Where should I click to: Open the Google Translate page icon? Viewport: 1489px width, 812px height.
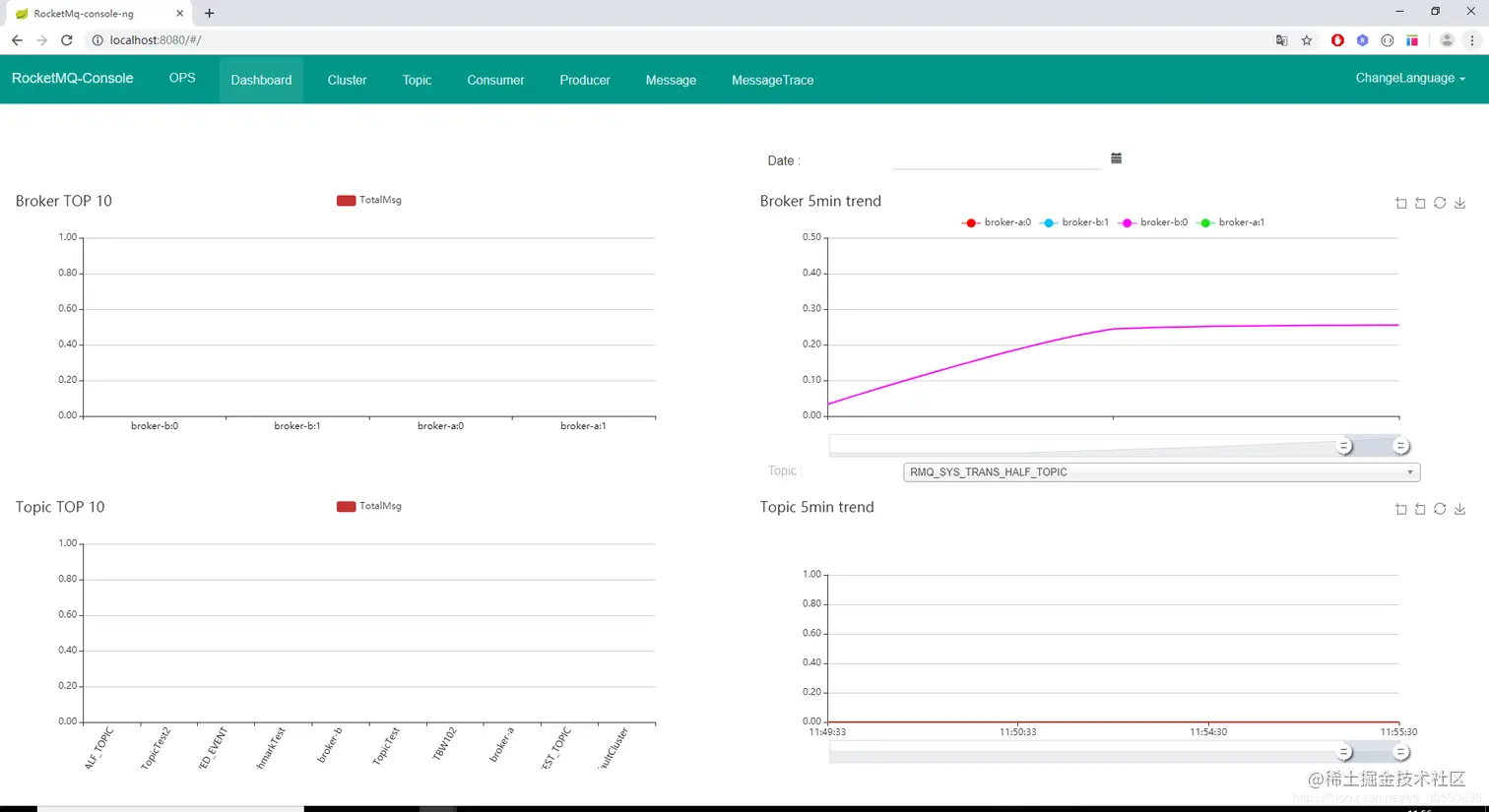pos(1281,40)
